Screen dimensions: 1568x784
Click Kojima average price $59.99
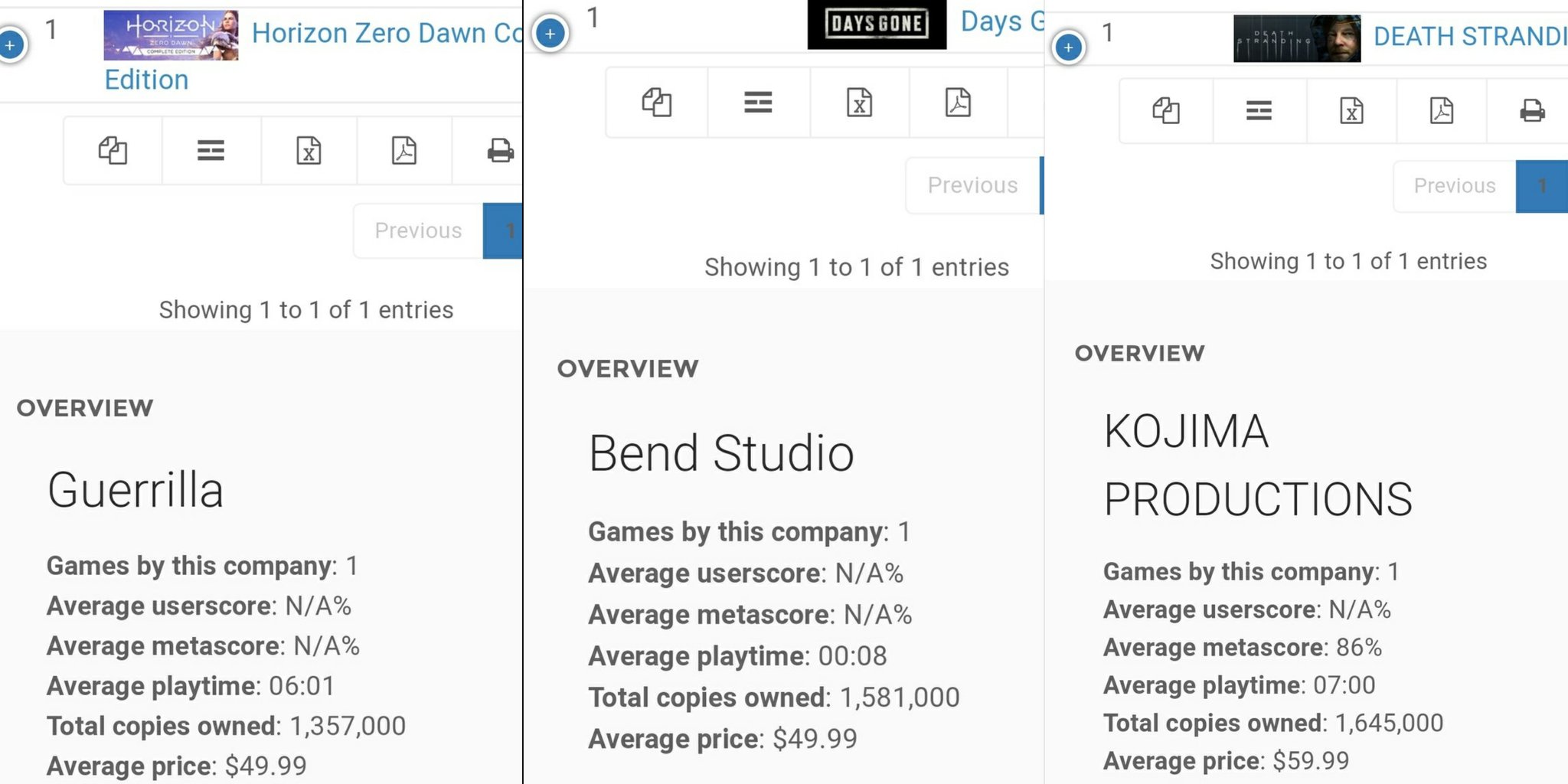1226,761
